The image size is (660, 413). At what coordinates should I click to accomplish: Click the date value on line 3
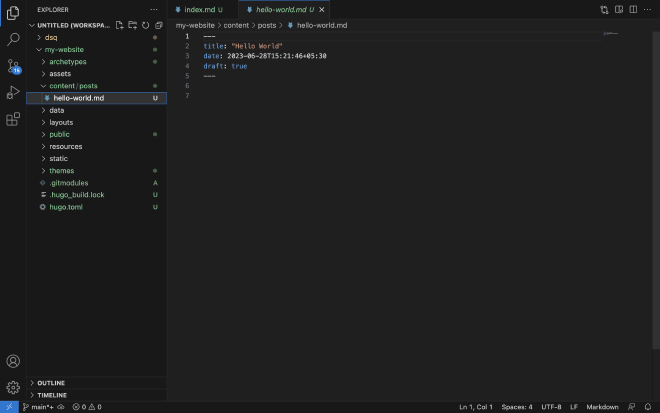[x=277, y=56]
